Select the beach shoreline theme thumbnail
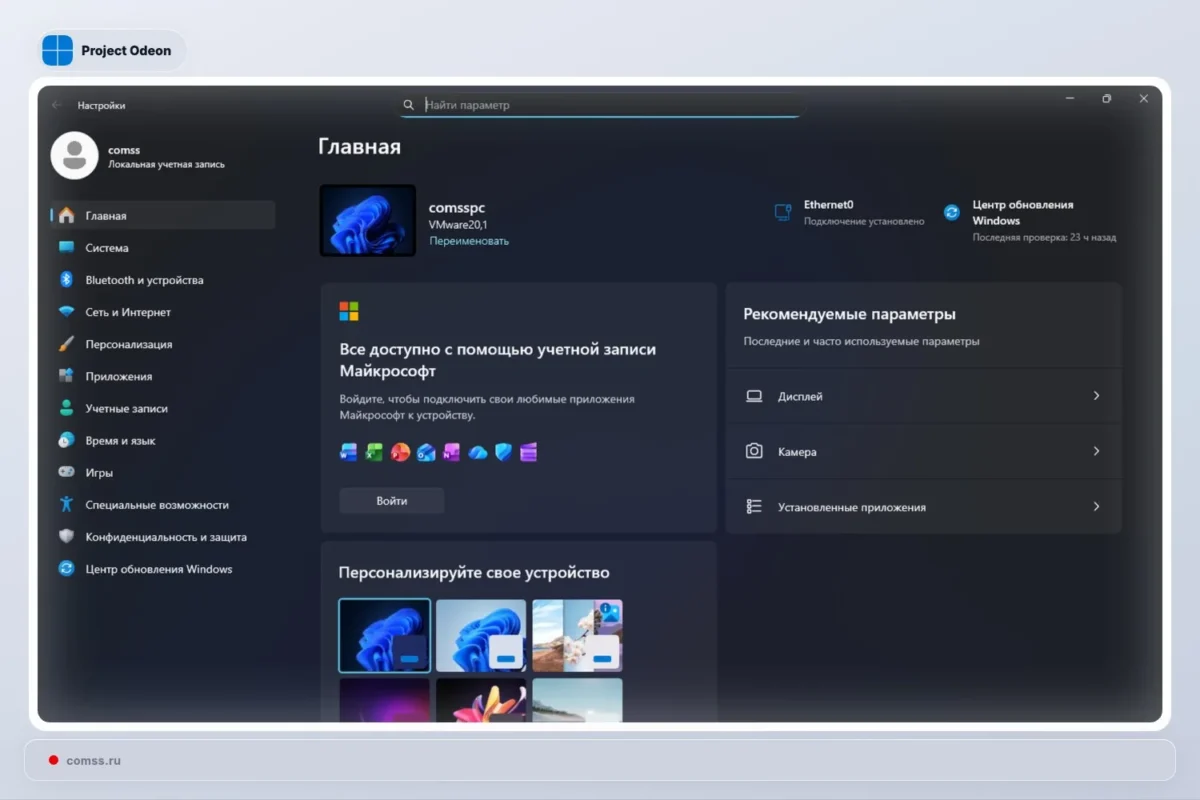The image size is (1200, 800). (x=577, y=699)
